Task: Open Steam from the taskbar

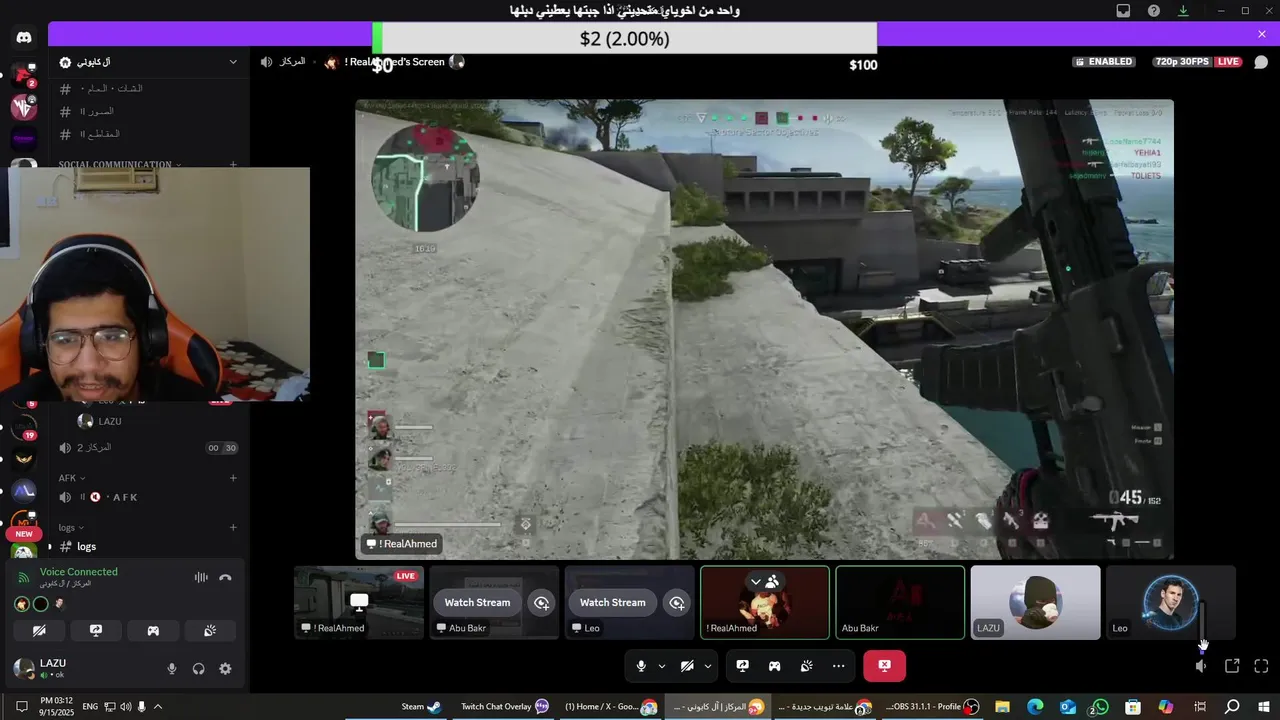Action: [x=422, y=707]
